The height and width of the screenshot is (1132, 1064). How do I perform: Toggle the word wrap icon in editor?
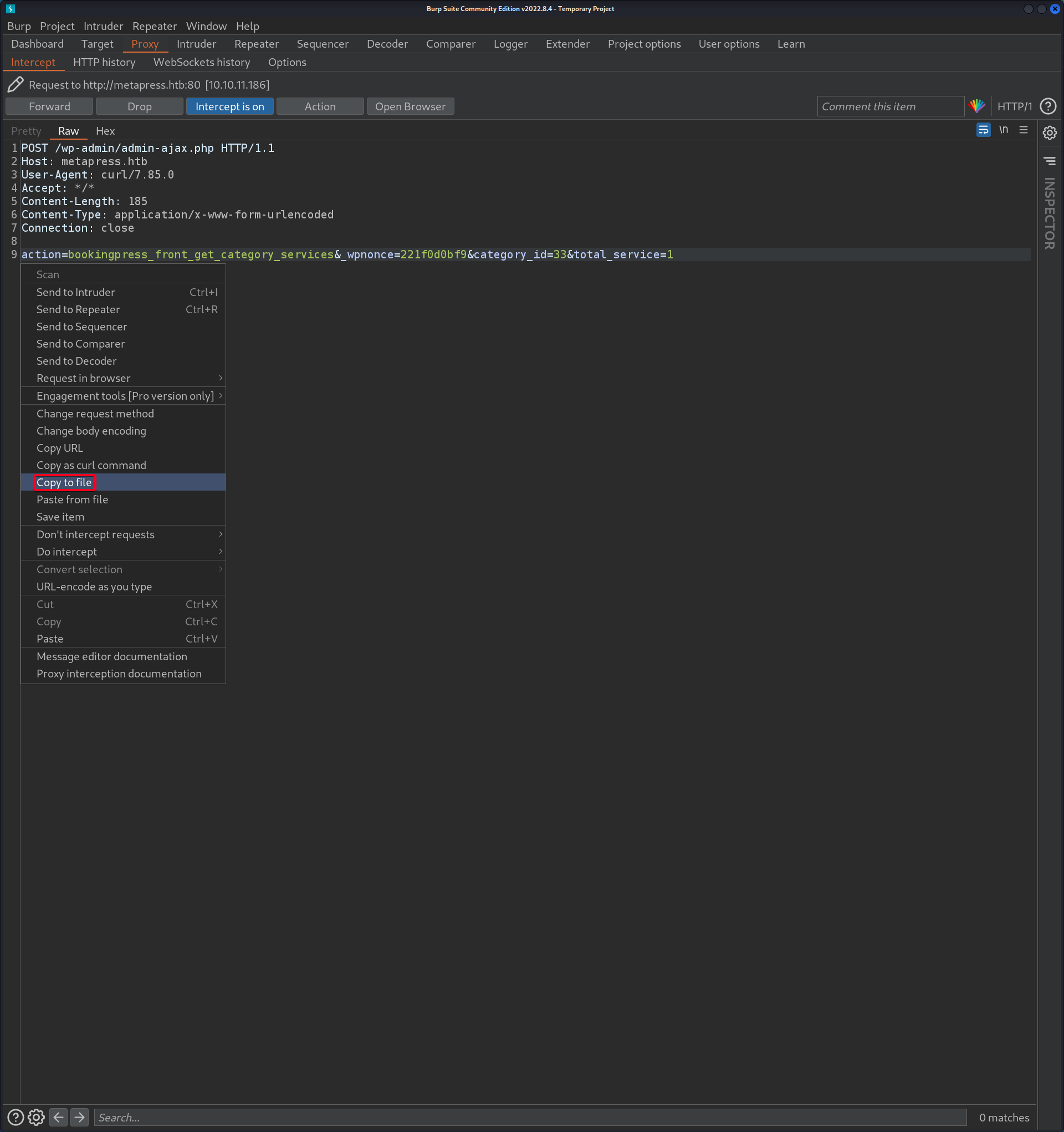point(983,130)
